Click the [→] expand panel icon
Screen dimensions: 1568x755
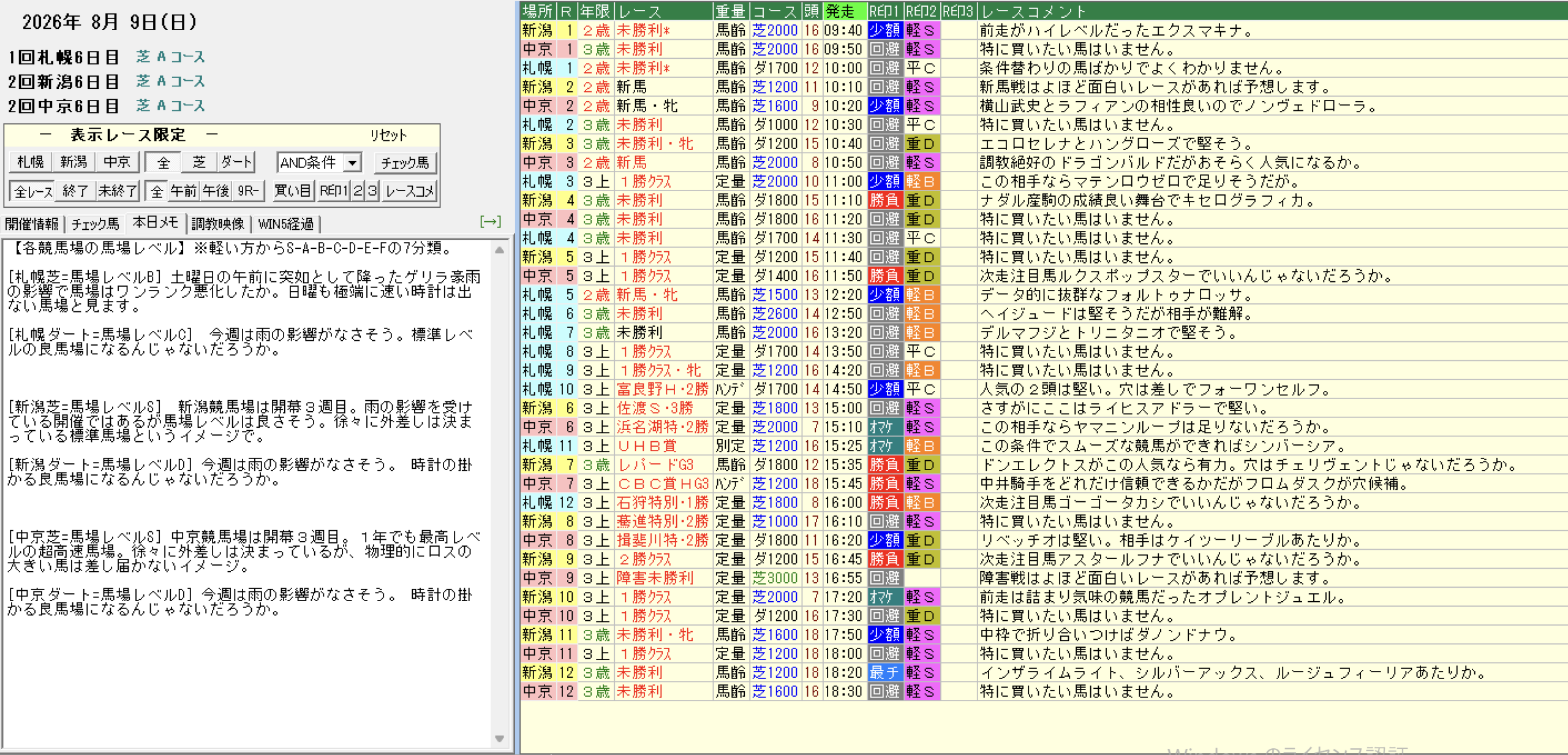tap(490, 222)
